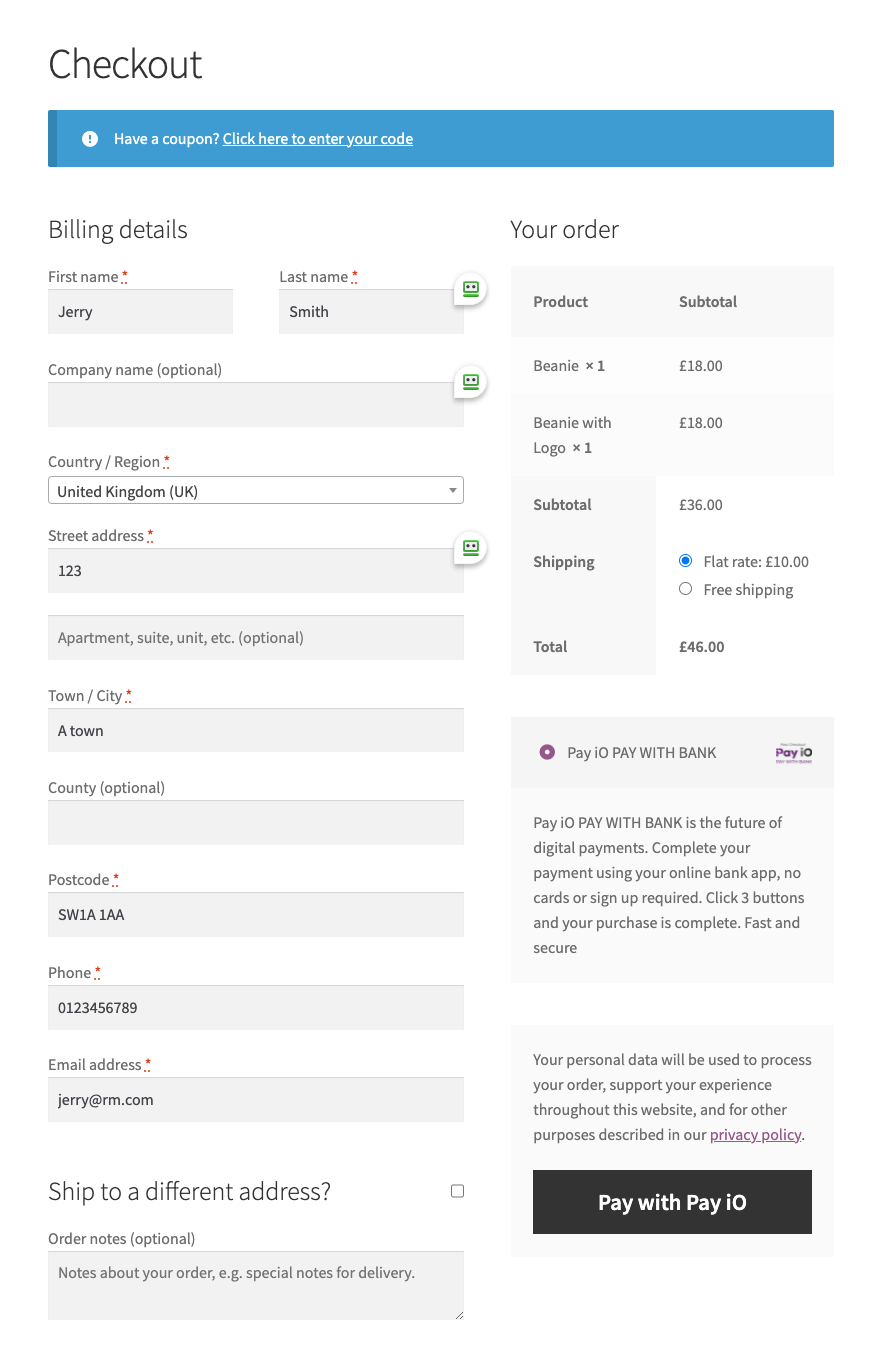878x1365 pixels.
Task: Click the link to enter coupon code
Action: 318,139
